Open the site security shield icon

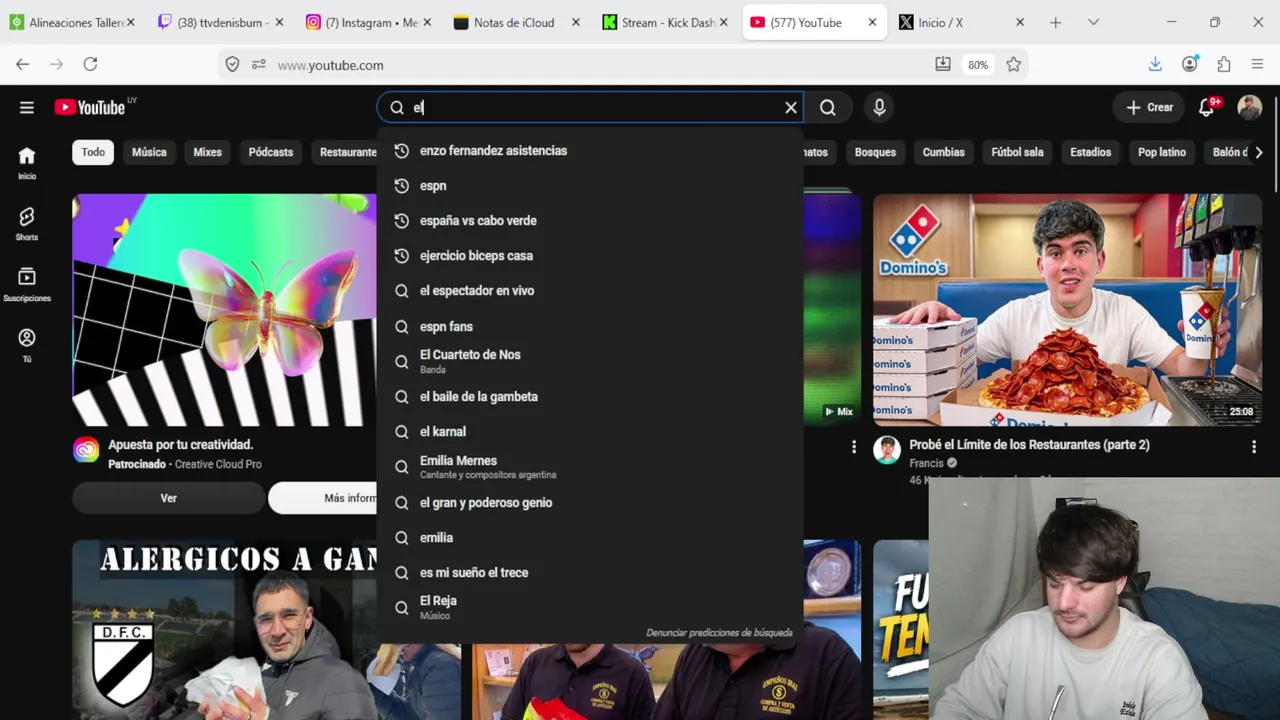232,65
